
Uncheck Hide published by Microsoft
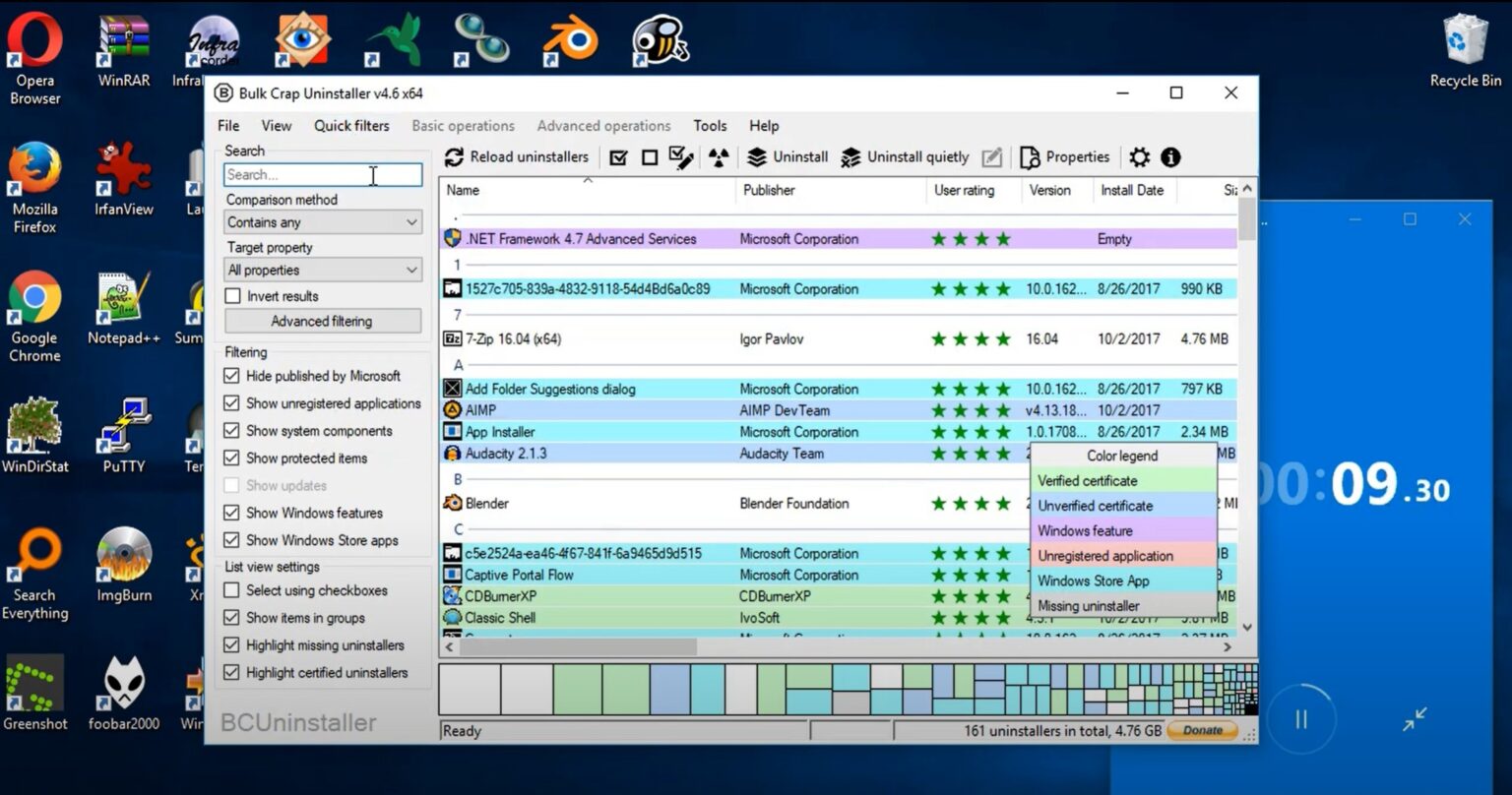coord(232,376)
